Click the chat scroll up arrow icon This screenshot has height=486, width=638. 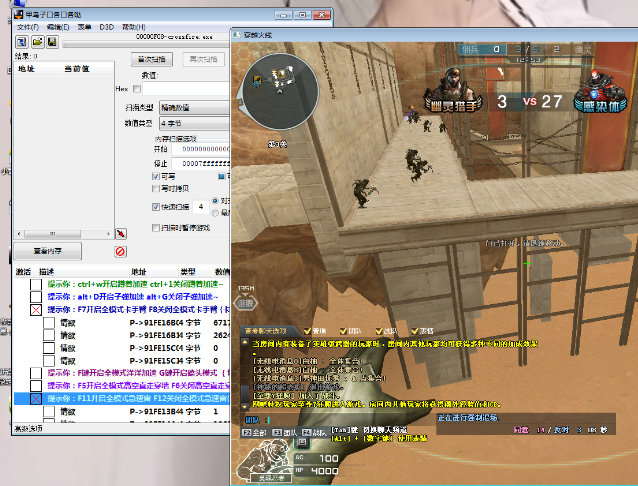245,342
